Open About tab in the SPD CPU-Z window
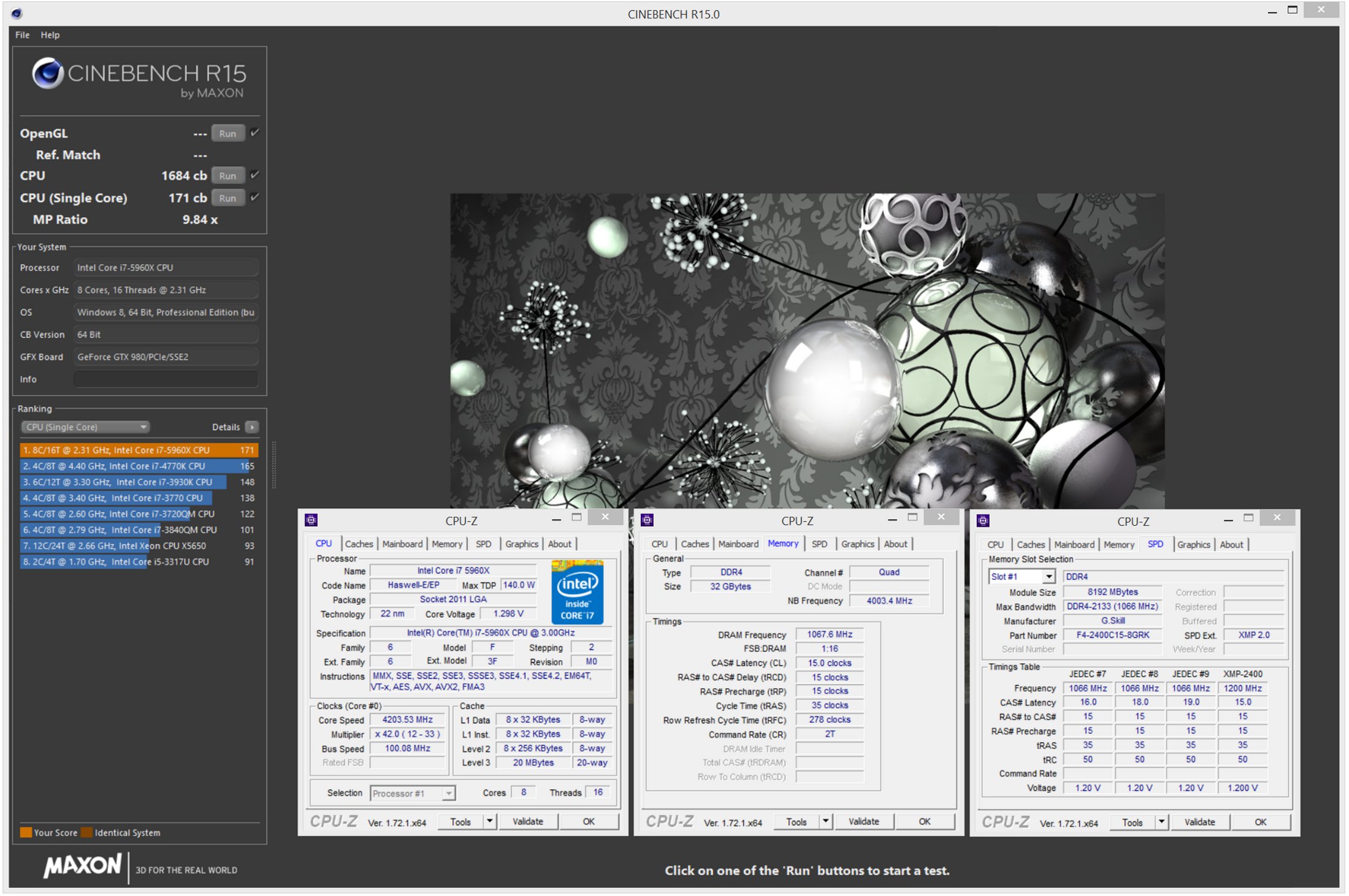The height and width of the screenshot is (896, 1349). click(1231, 544)
